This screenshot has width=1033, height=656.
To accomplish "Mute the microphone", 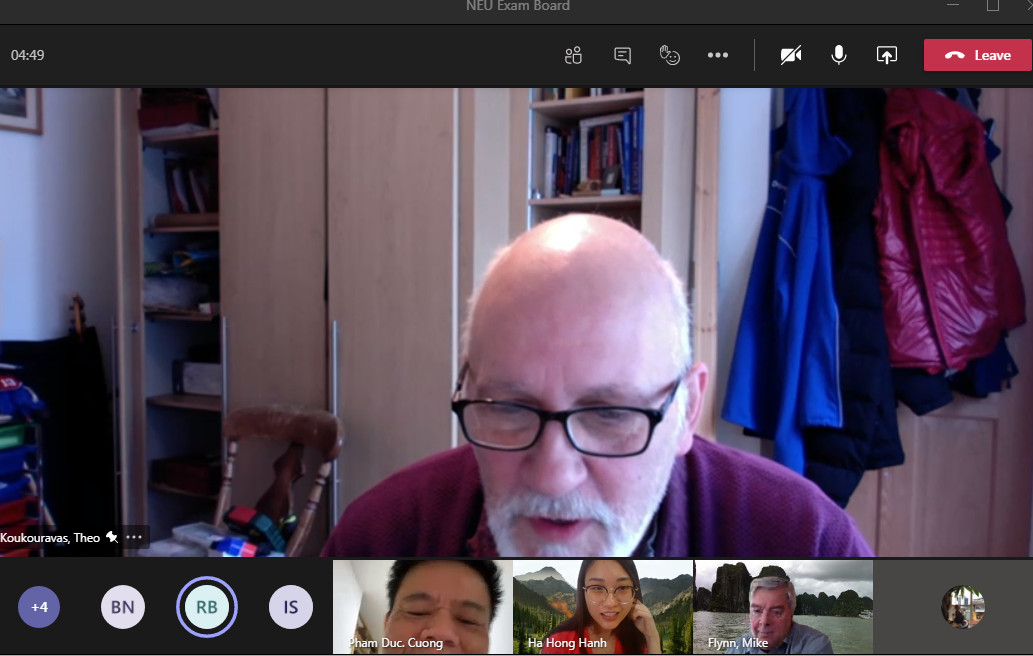I will tap(839, 55).
